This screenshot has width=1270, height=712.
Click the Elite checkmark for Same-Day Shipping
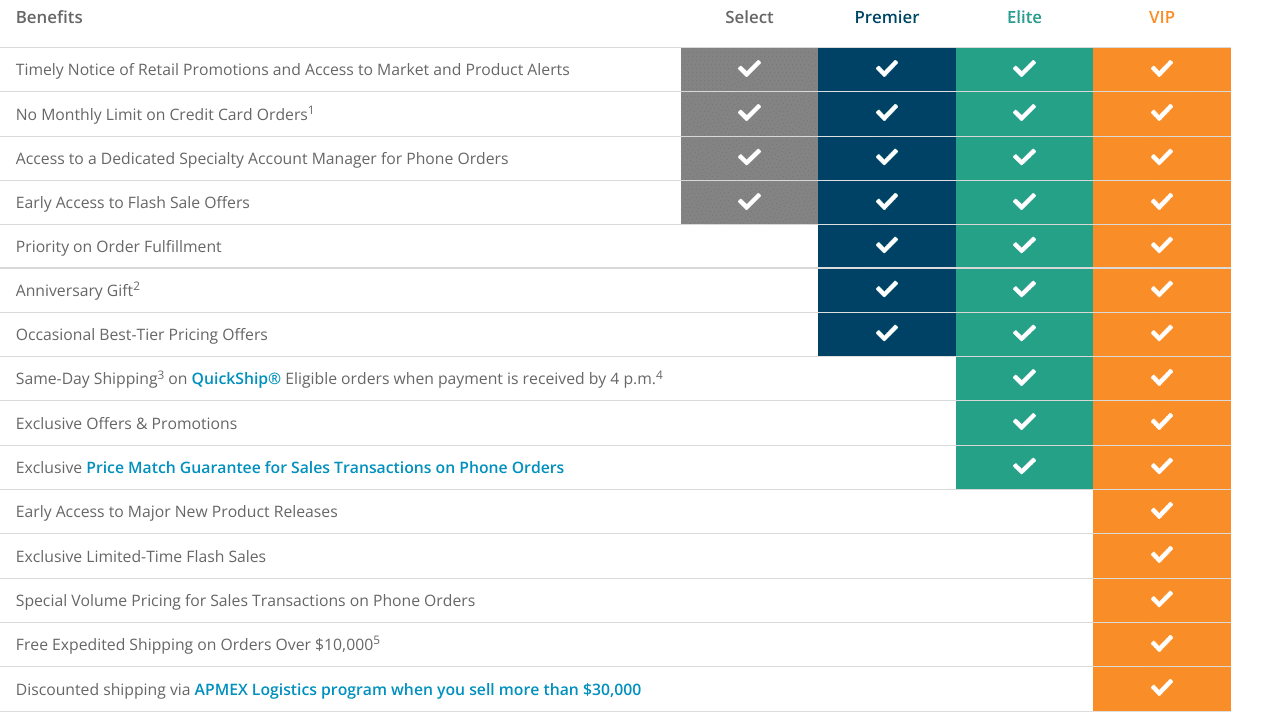1024,378
